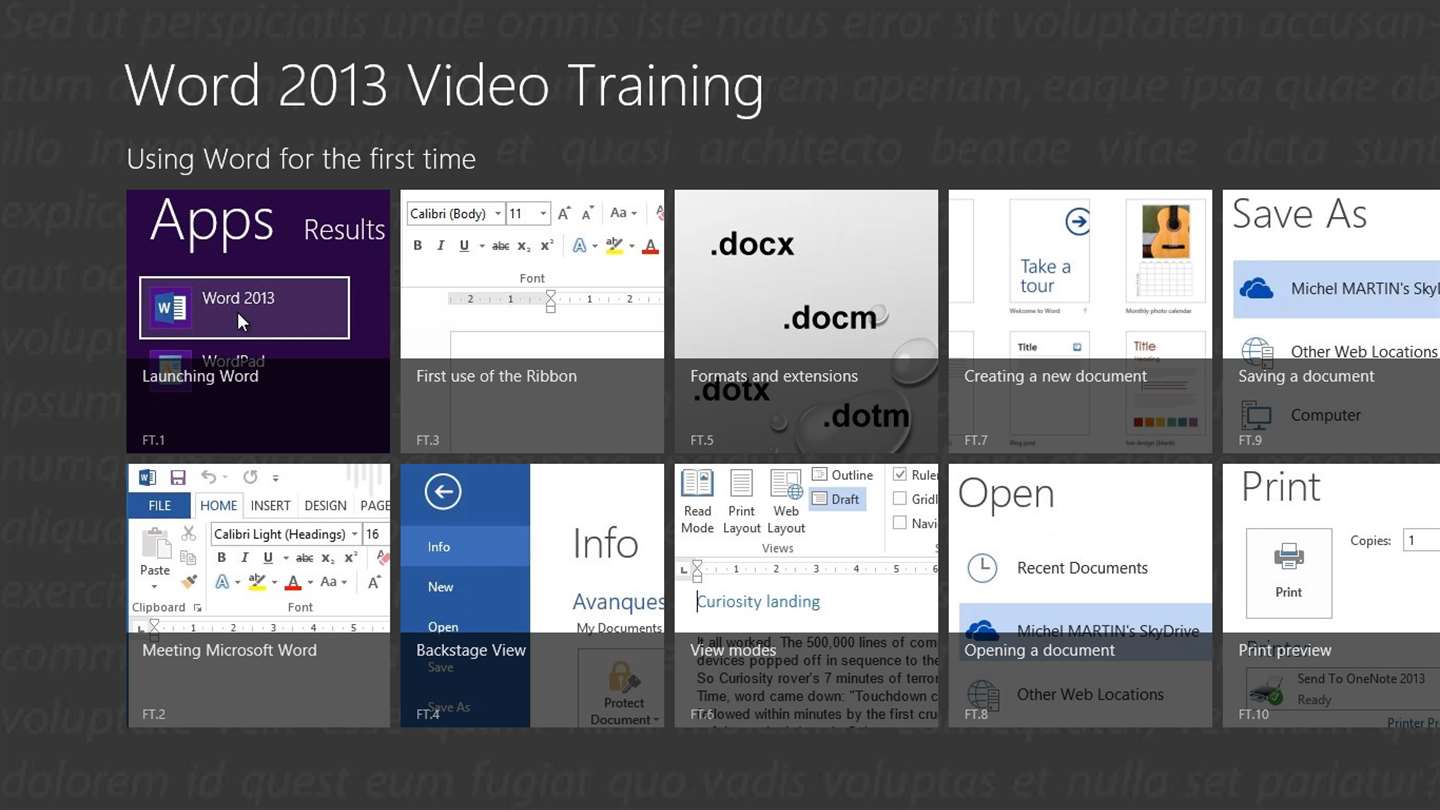Click the Aa change case button in Ribbon thumbnail
Image resolution: width=1440 pixels, height=810 pixels.
(x=623, y=213)
